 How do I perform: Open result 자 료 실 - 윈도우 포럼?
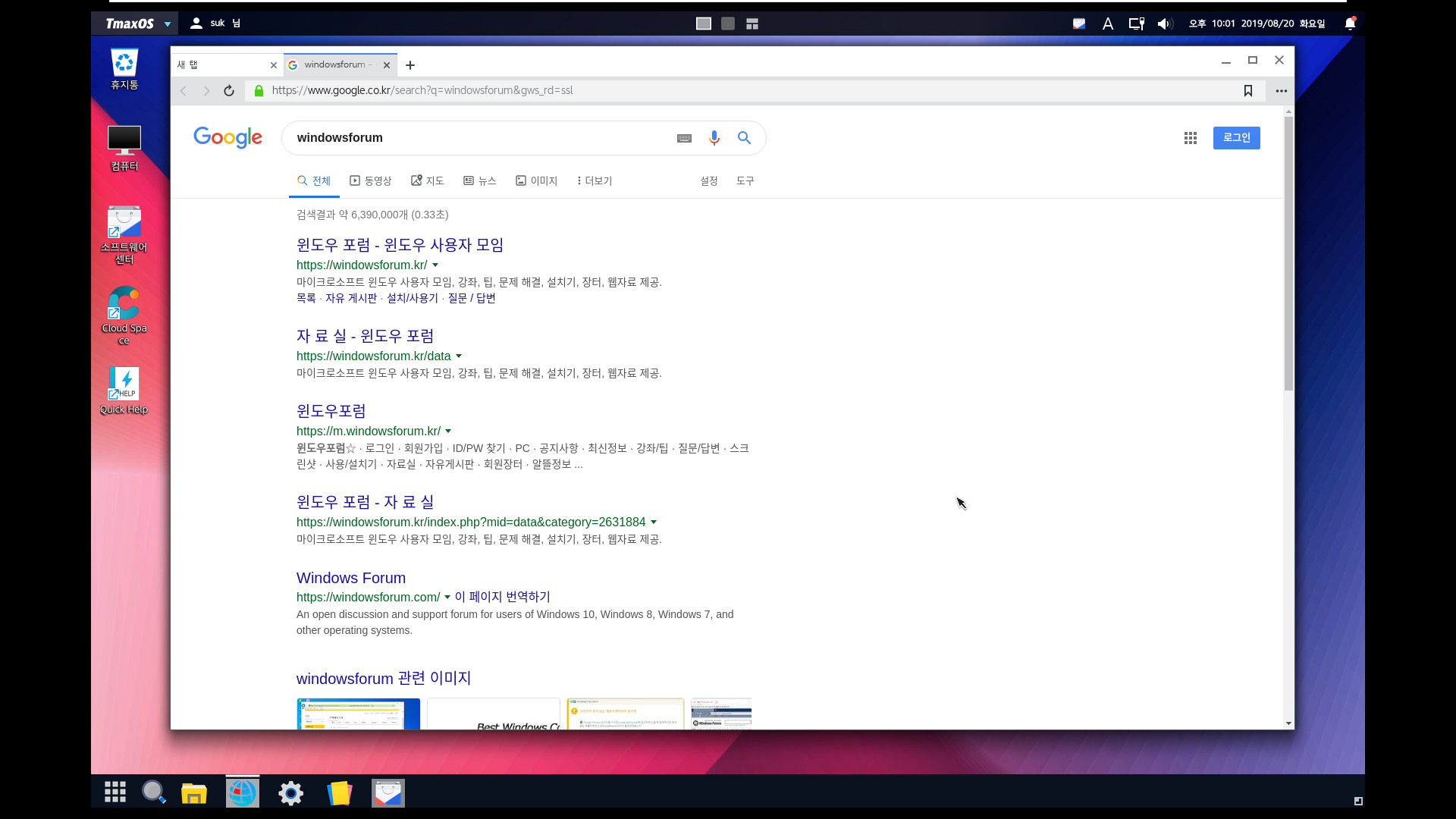366,336
